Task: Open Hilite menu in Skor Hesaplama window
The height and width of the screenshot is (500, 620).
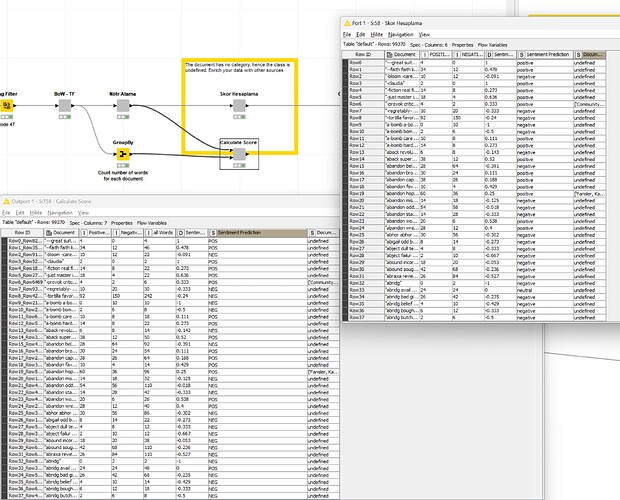Action: point(376,35)
